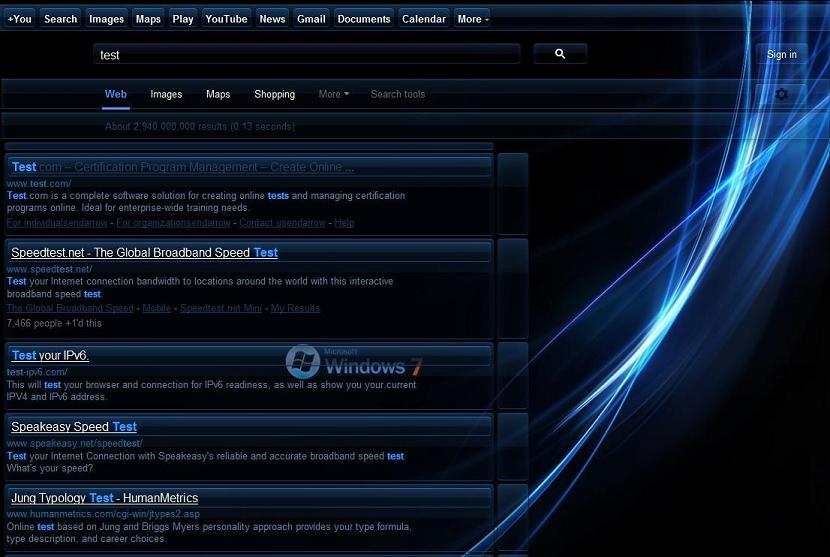Select the Web results tab
The width and height of the screenshot is (830, 557).
click(x=115, y=94)
